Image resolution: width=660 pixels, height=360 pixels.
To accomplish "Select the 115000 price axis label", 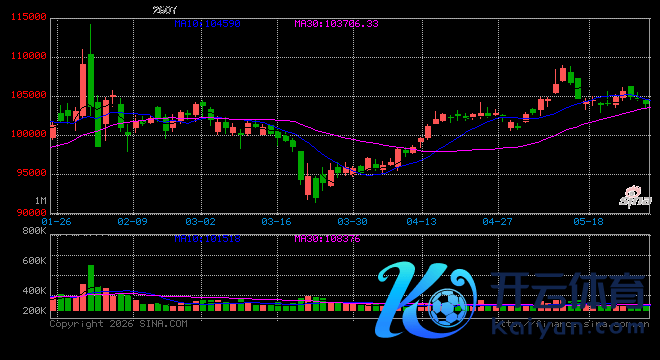I will [x=29, y=17].
